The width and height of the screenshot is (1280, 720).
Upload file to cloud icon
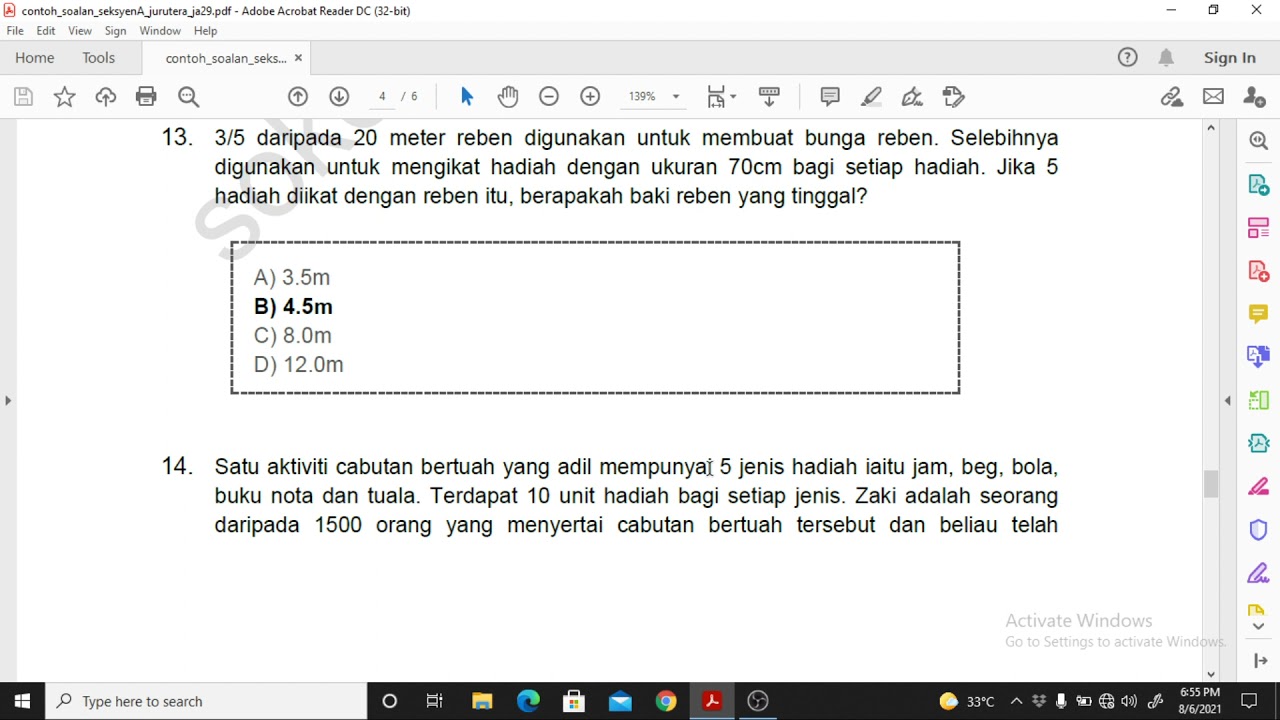(x=105, y=97)
